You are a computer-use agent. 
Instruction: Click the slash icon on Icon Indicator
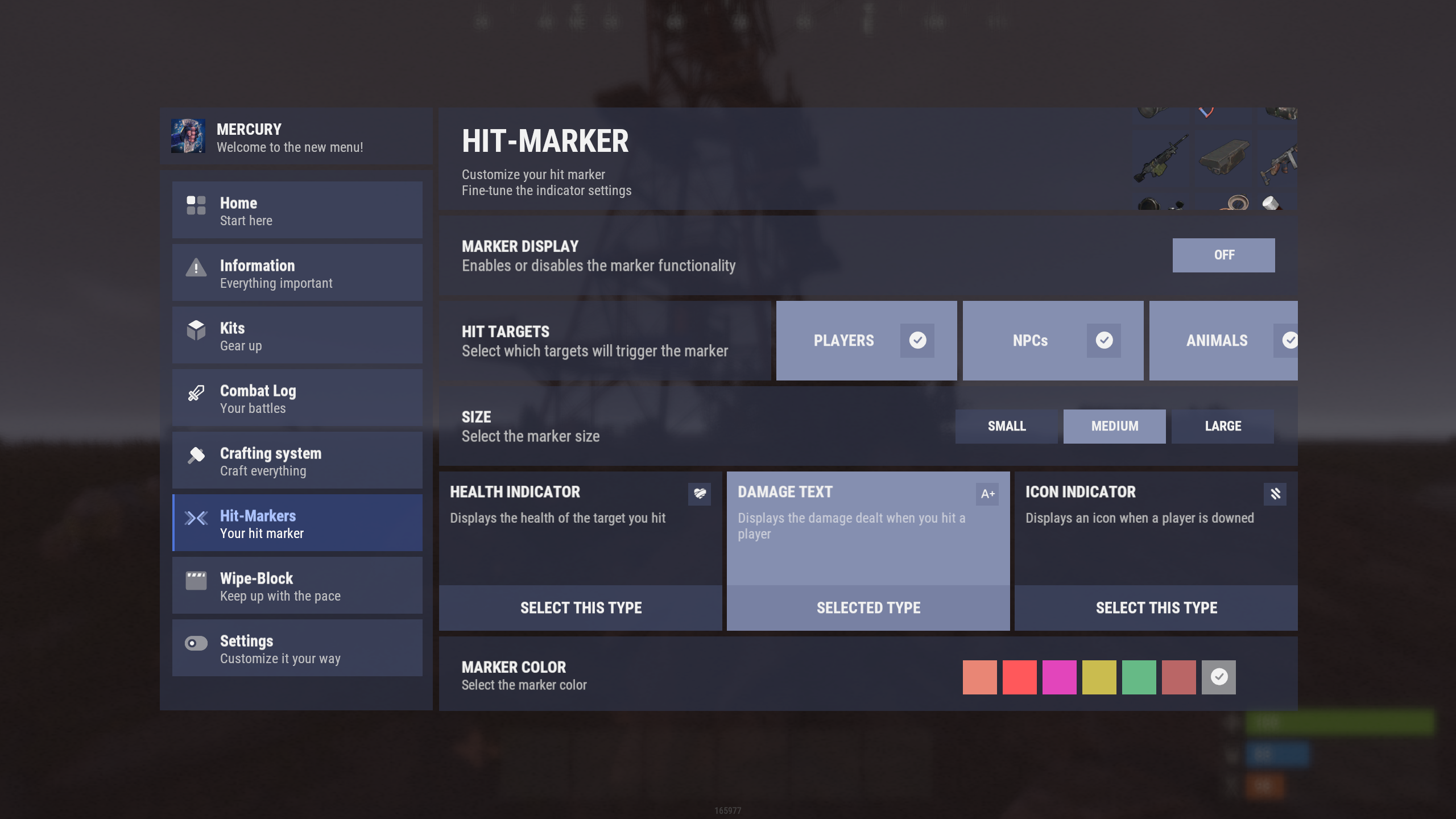(x=1275, y=494)
